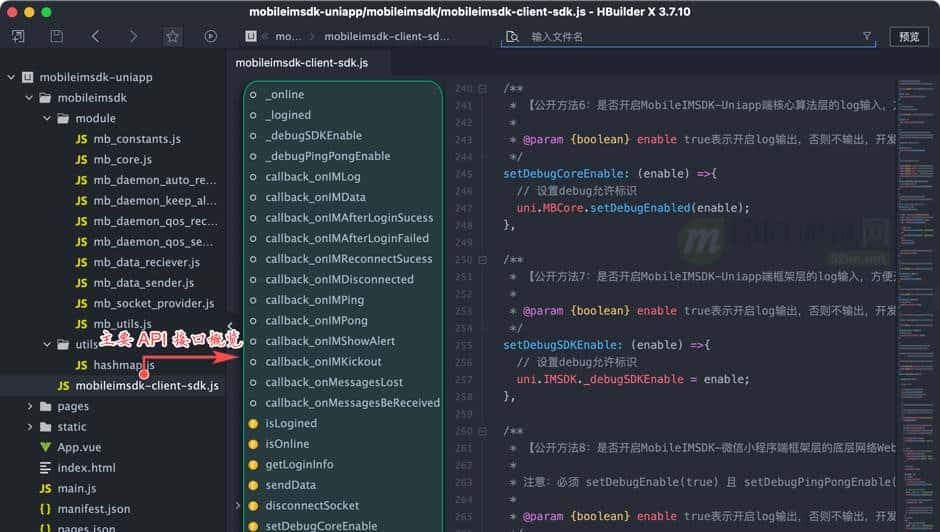Image resolution: width=940 pixels, height=532 pixels.
Task: Click property icon beside callback_onIMPing
Action: [253, 300]
